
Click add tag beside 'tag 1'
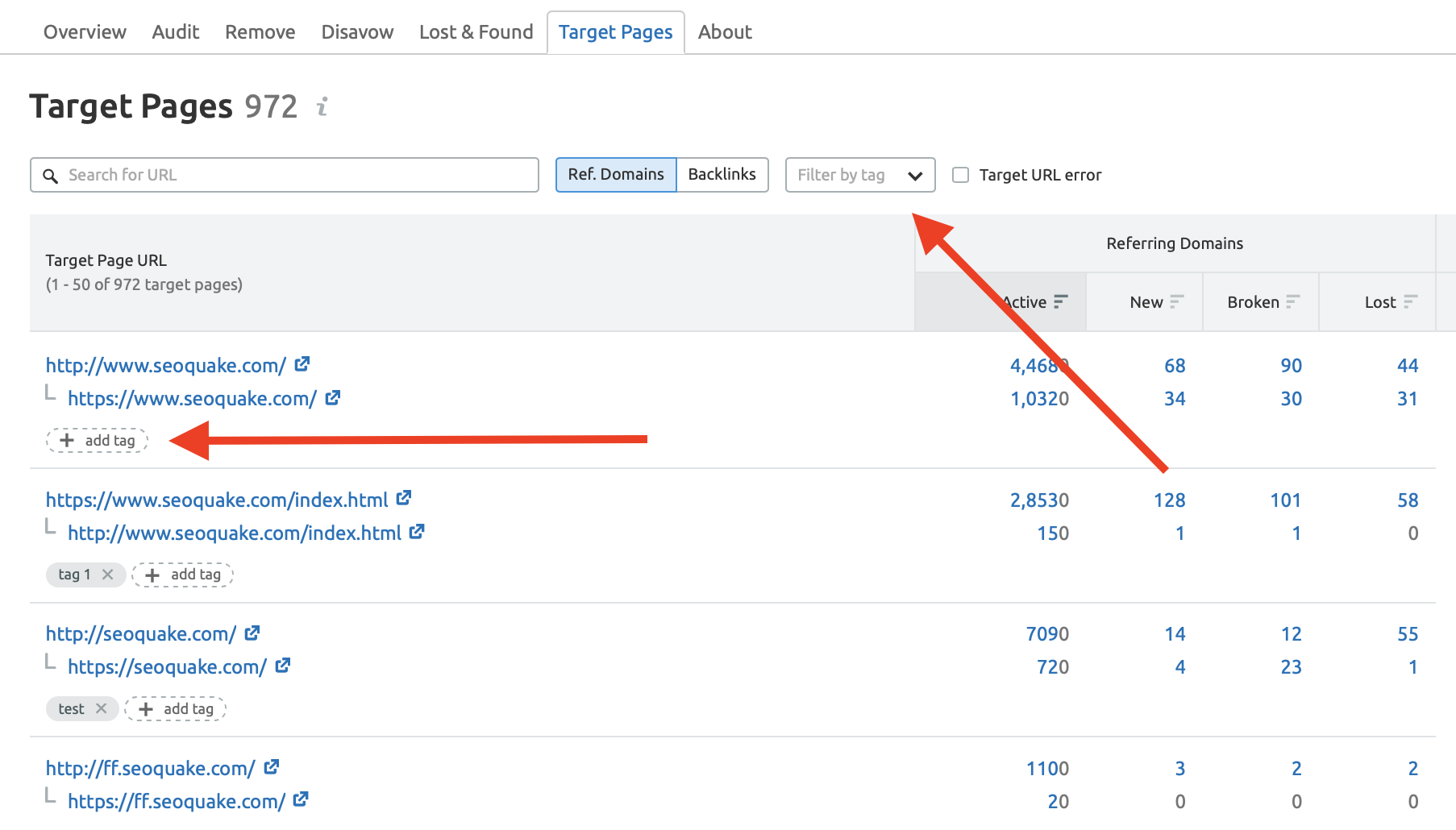click(x=183, y=575)
